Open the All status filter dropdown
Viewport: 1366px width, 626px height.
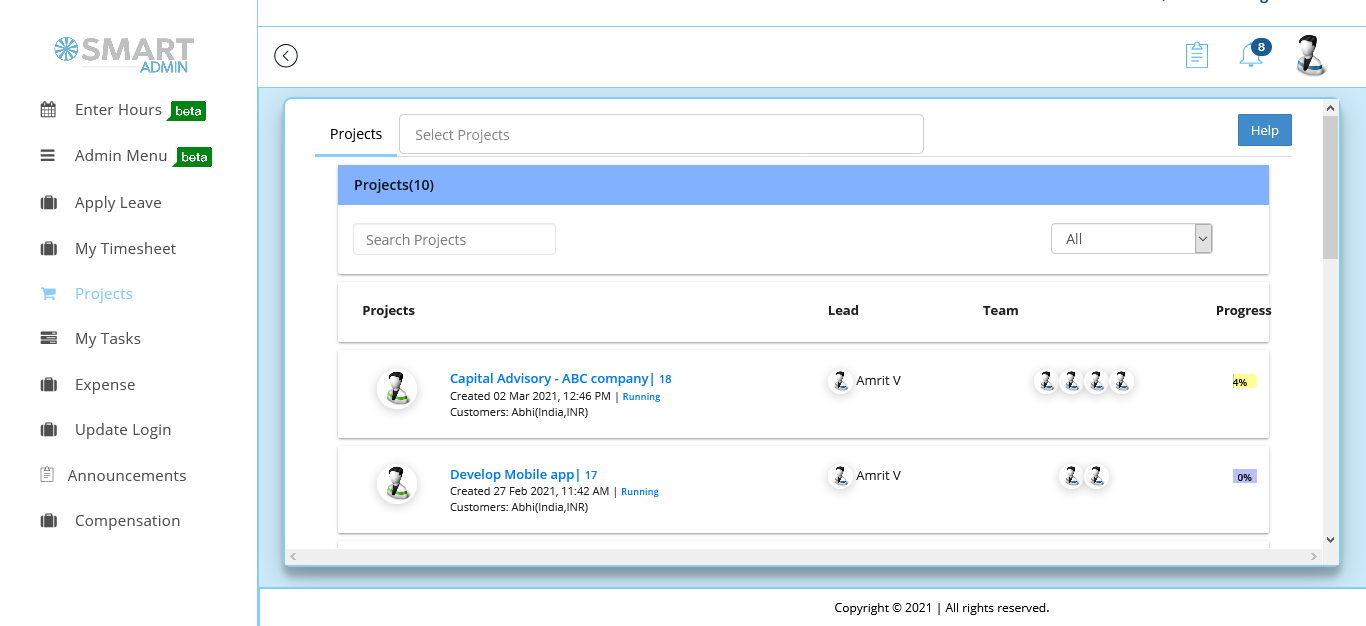click(1131, 239)
